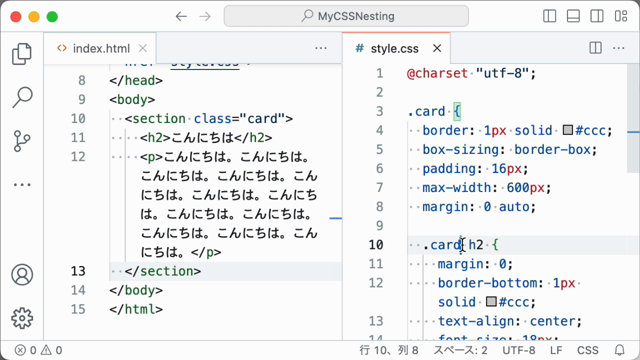This screenshot has width=640, height=360.
Task: Show additional views ellipsis in activity bar
Action: pyautogui.click(x=22, y=184)
